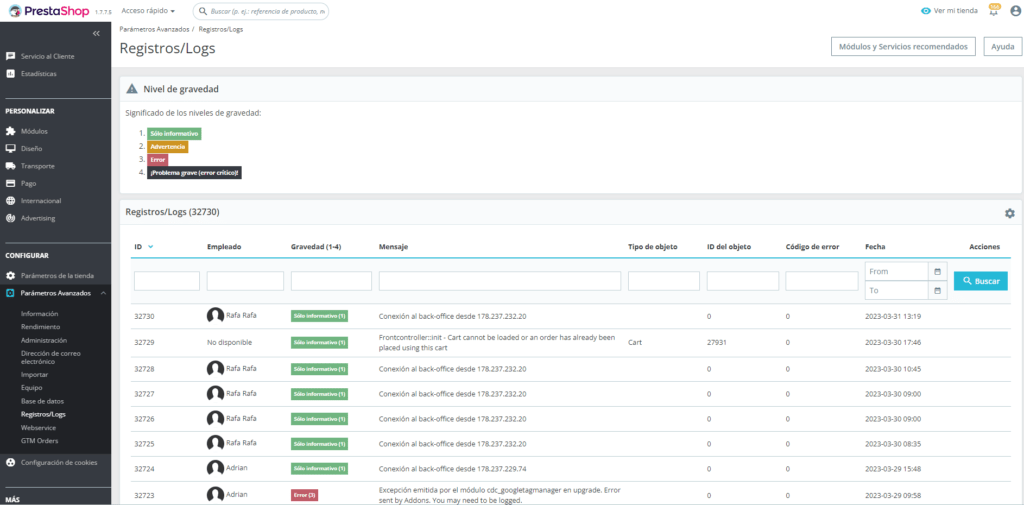The image size is (1024, 505).
Task: Click the Pago credit card icon
Action: 10,184
